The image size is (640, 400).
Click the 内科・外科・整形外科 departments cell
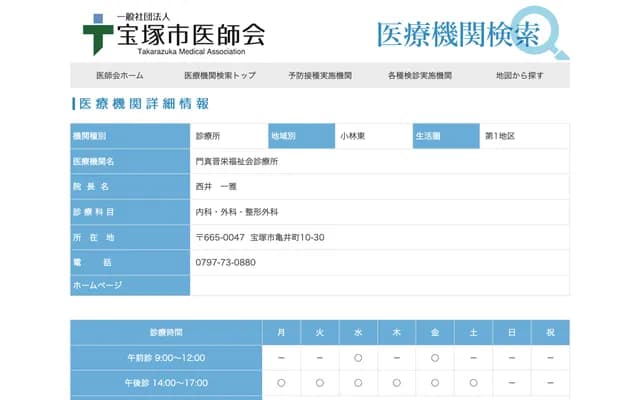point(237,212)
